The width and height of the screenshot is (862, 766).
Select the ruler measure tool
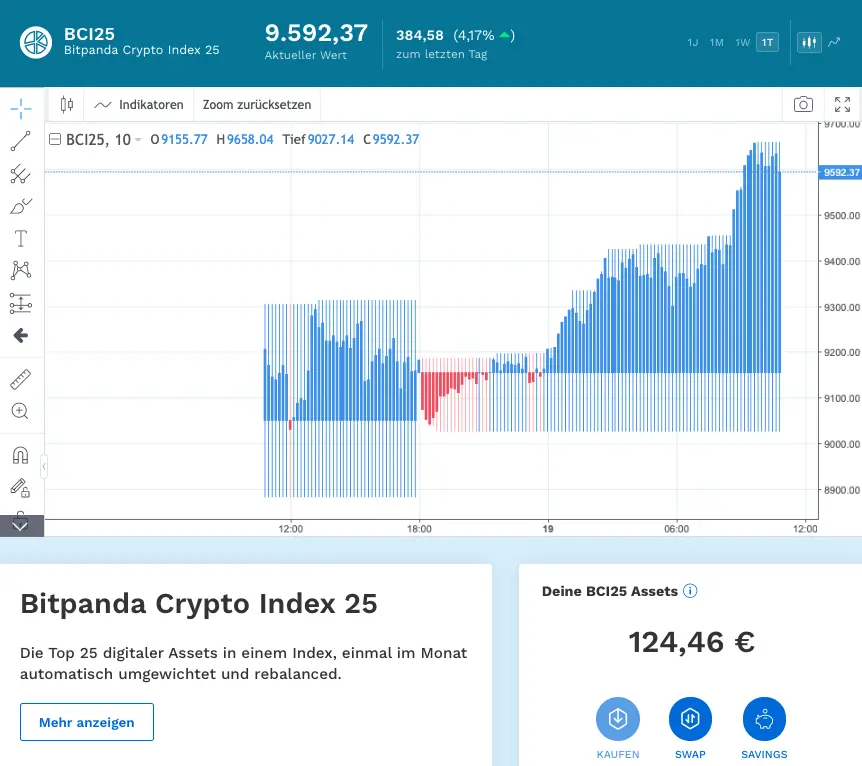pyautogui.click(x=21, y=379)
